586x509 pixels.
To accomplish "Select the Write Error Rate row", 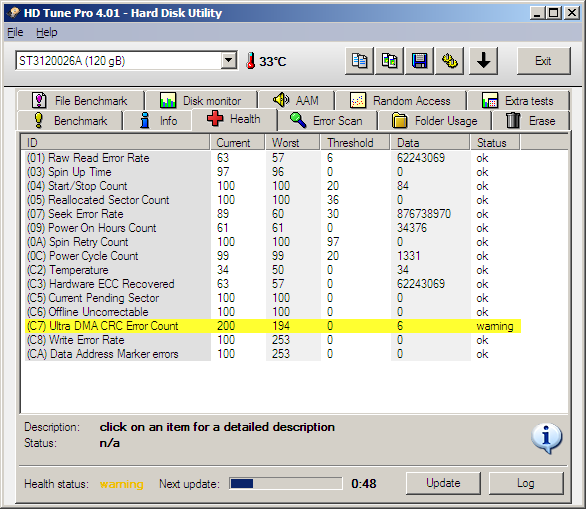I will [272, 340].
